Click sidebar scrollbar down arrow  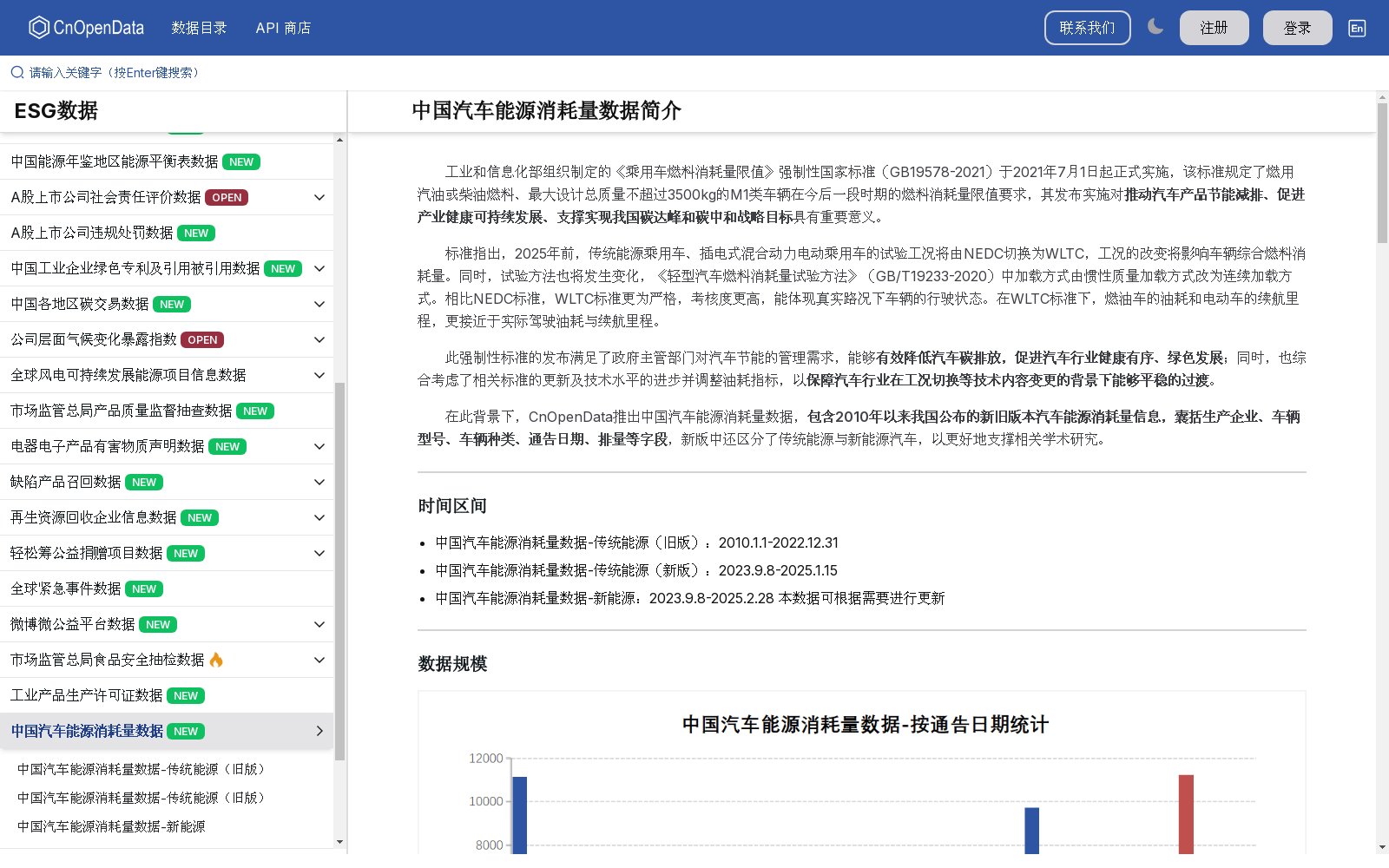339,841
